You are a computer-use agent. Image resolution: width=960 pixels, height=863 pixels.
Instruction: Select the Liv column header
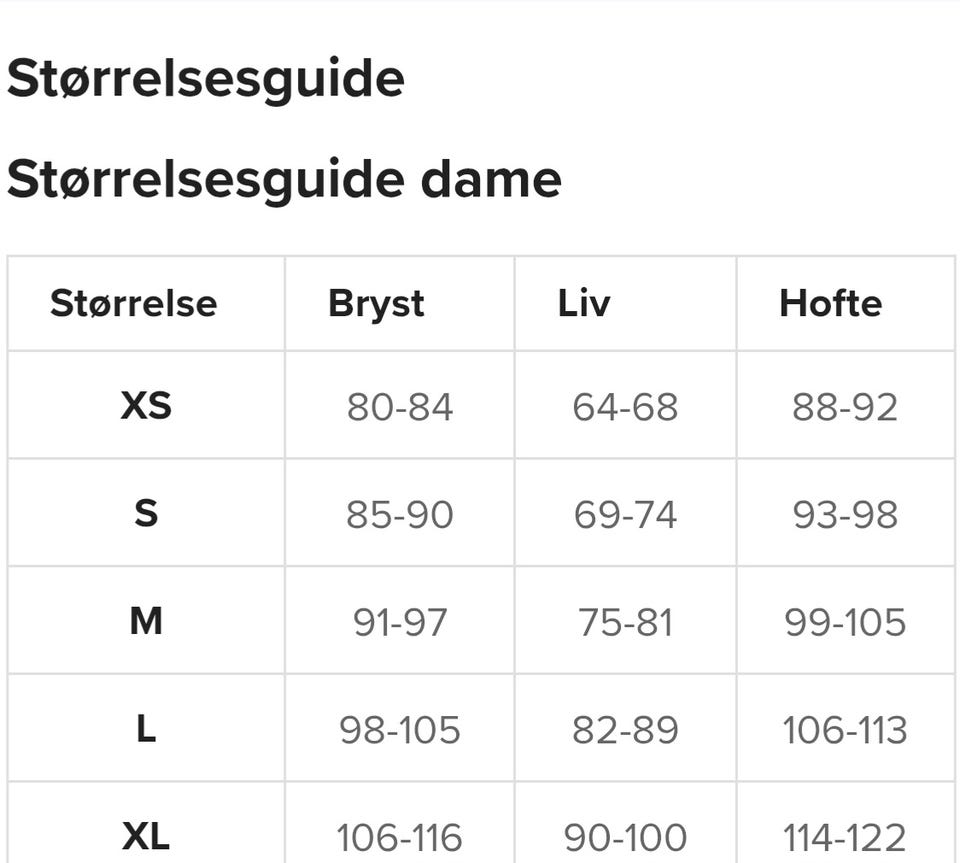point(584,303)
